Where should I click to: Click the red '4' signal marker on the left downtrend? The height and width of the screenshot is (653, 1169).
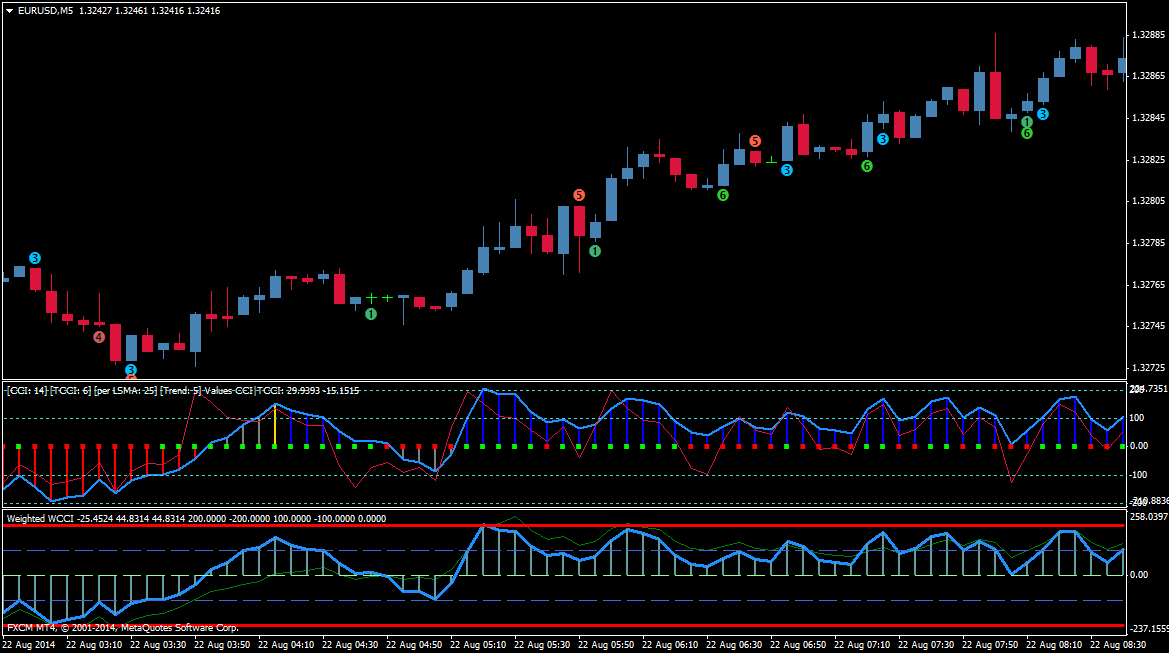(x=98, y=338)
